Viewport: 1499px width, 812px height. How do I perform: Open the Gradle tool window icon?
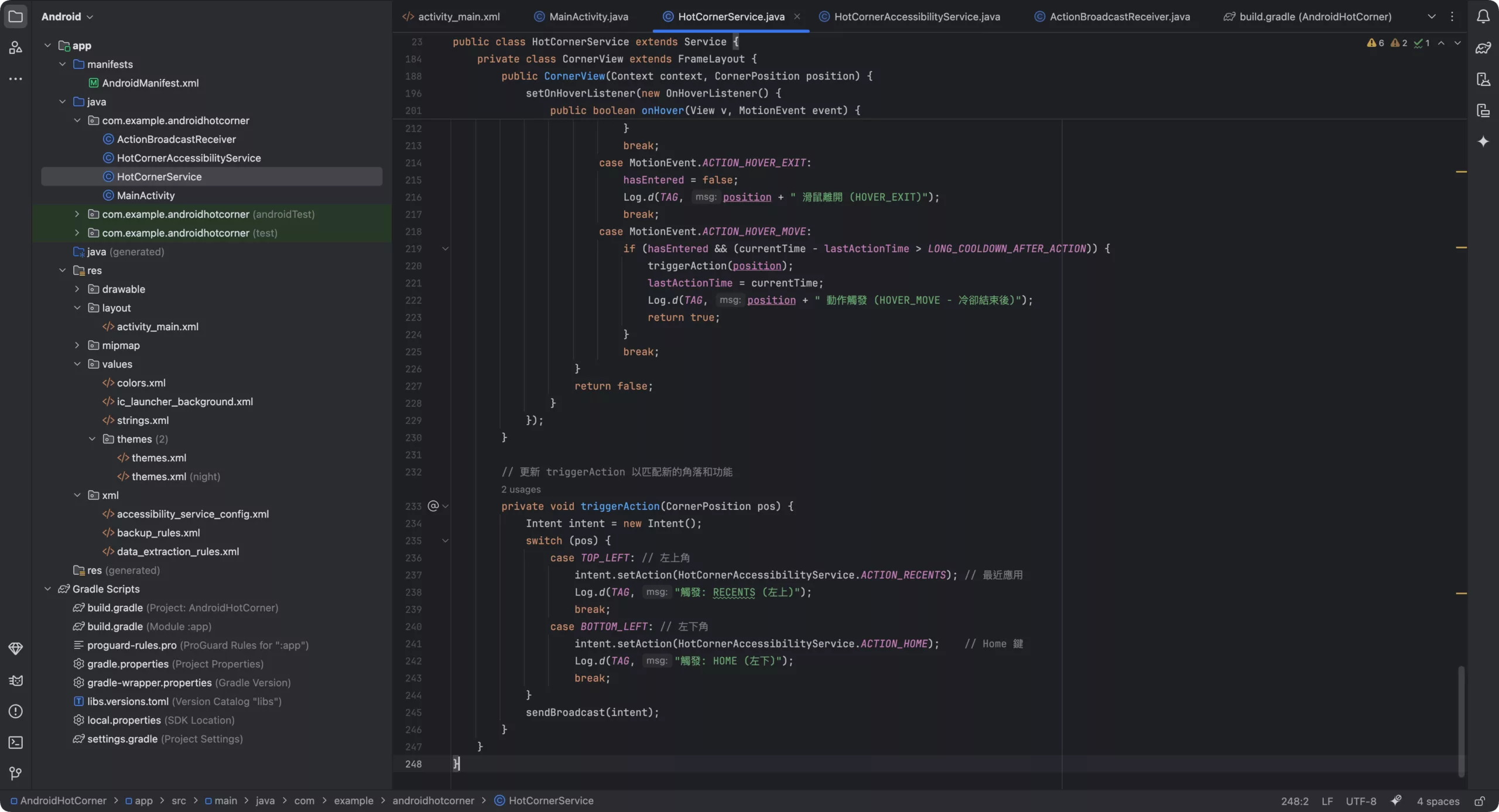coord(1483,47)
